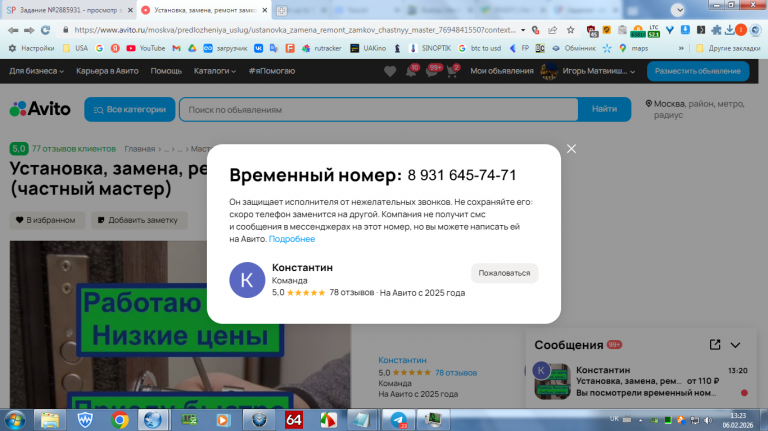Go to Avito home via logo

40,109
